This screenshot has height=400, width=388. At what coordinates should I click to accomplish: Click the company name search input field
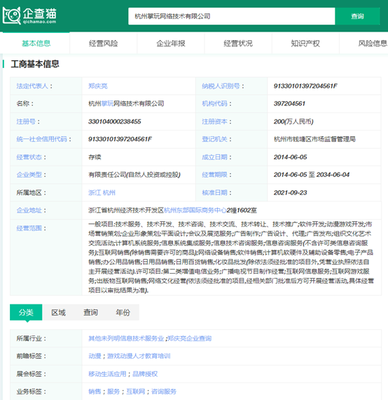coord(231,16)
